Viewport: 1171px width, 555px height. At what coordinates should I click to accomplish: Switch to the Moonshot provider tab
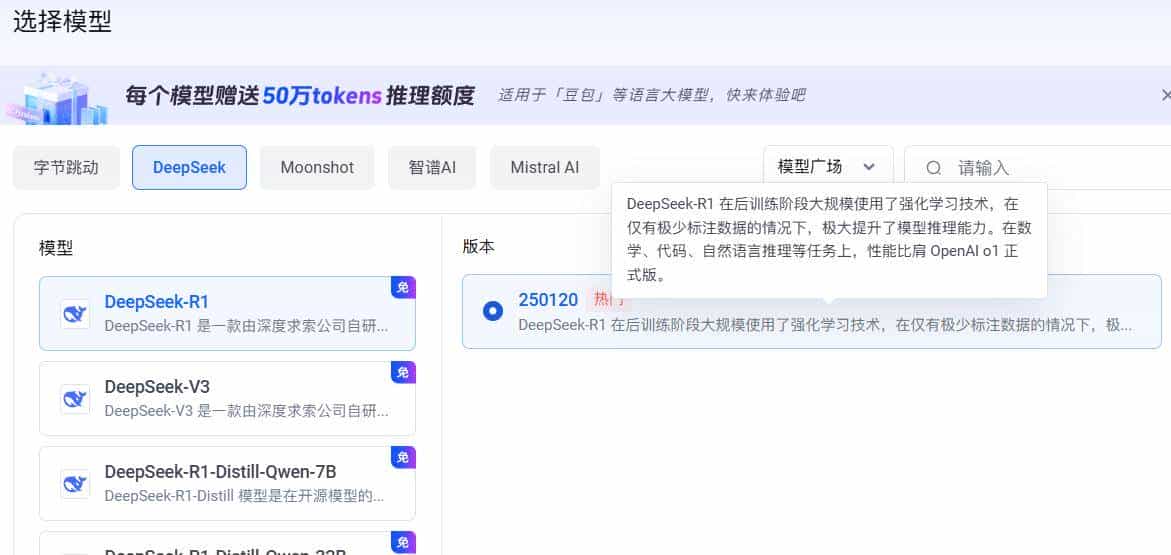[x=317, y=167]
